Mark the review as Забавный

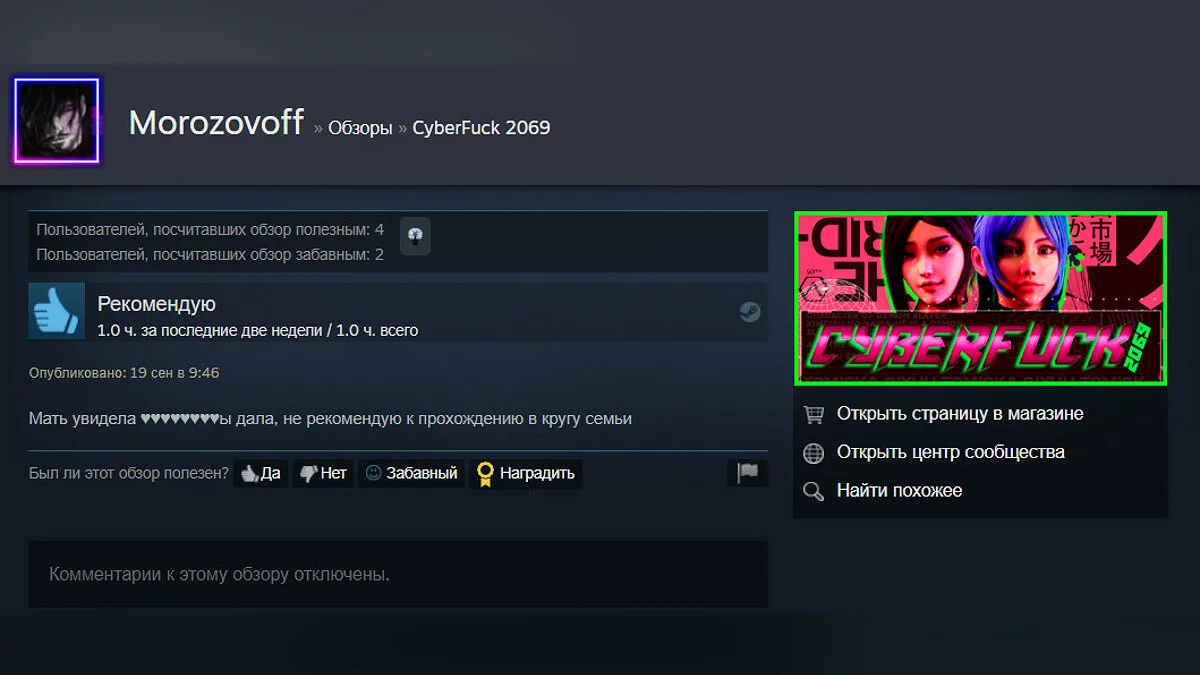[411, 473]
